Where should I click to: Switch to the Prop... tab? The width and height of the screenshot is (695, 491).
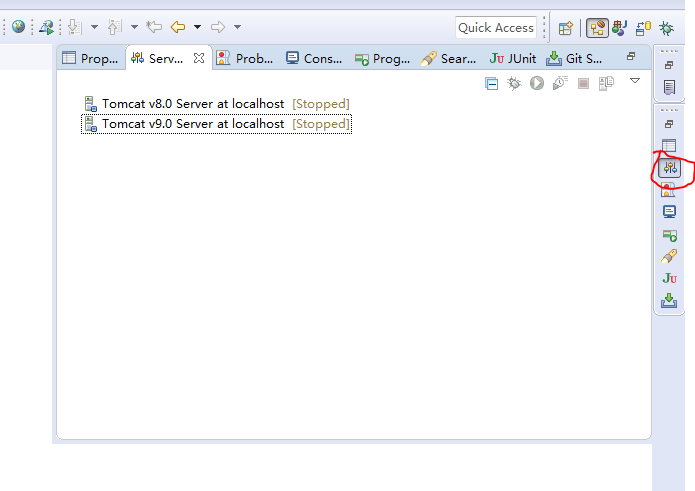point(90,58)
